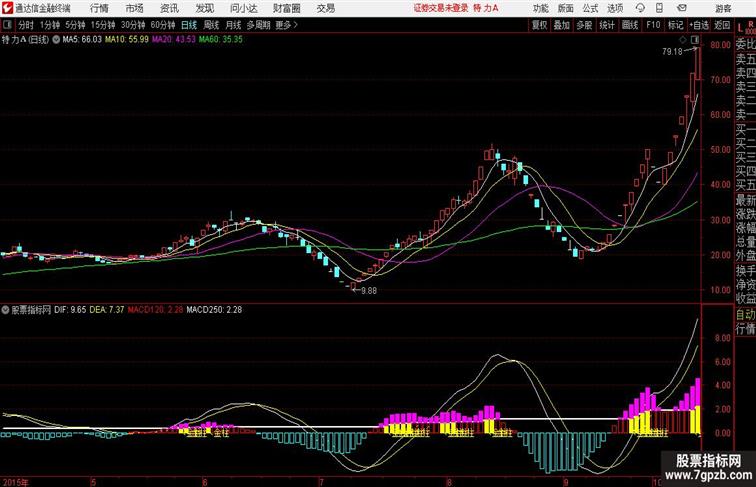756x487 pixels.
Task: Open the 行情 menu
Action: (x=99, y=8)
